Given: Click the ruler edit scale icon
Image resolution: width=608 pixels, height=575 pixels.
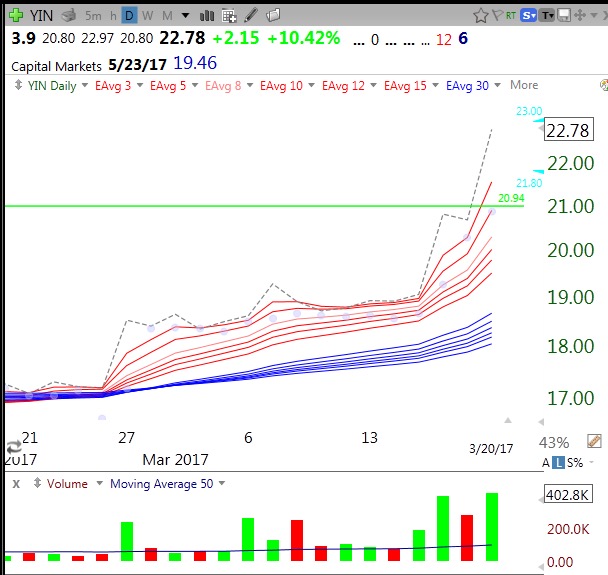Looking at the screenshot, I should pyautogui.click(x=594, y=442).
